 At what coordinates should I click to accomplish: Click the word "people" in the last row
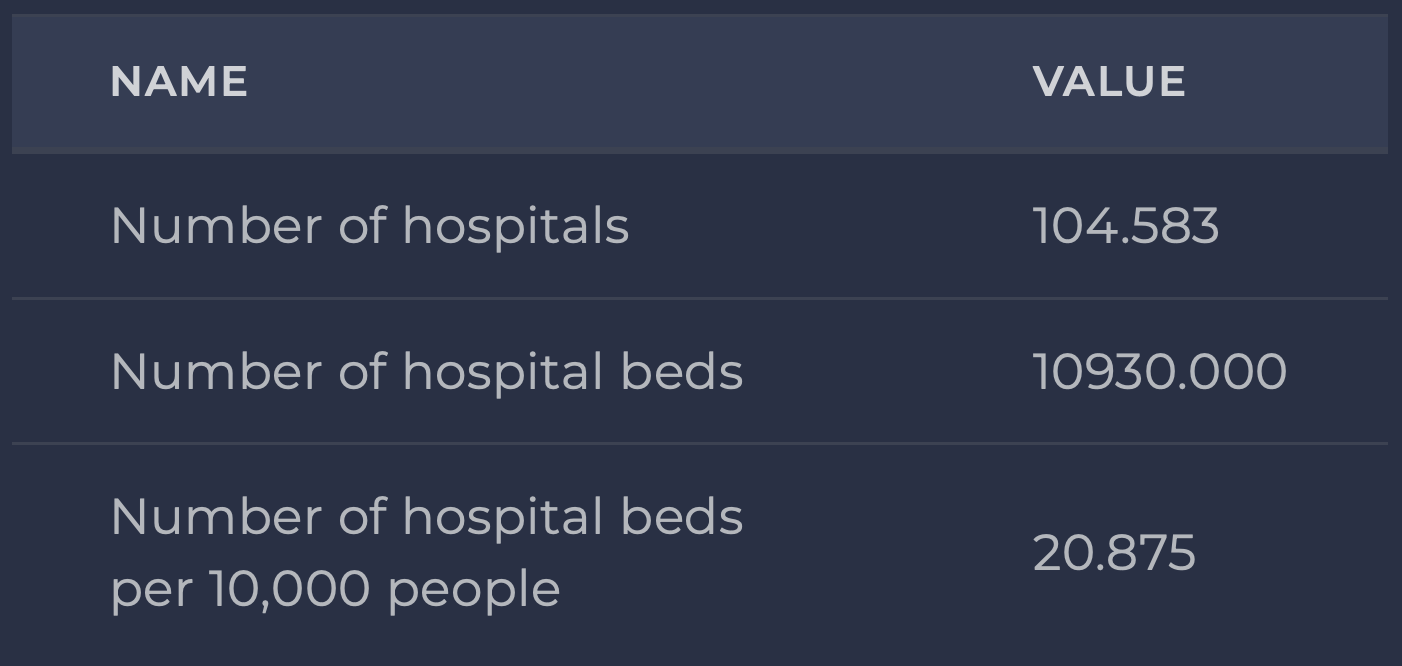(473, 591)
